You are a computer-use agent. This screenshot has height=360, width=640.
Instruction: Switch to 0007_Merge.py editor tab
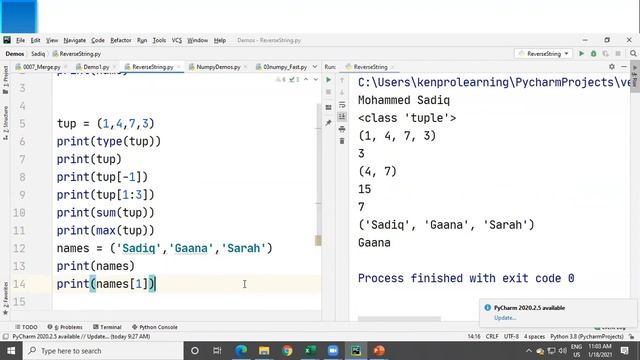(x=41, y=67)
